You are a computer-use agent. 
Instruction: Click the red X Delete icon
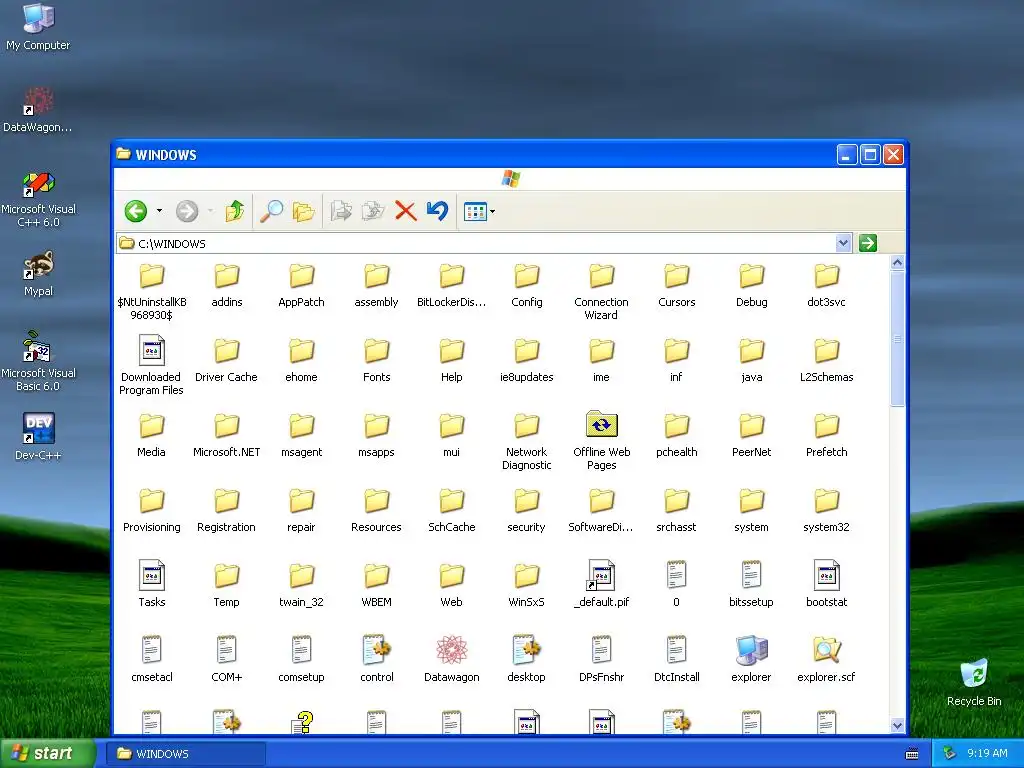click(406, 211)
